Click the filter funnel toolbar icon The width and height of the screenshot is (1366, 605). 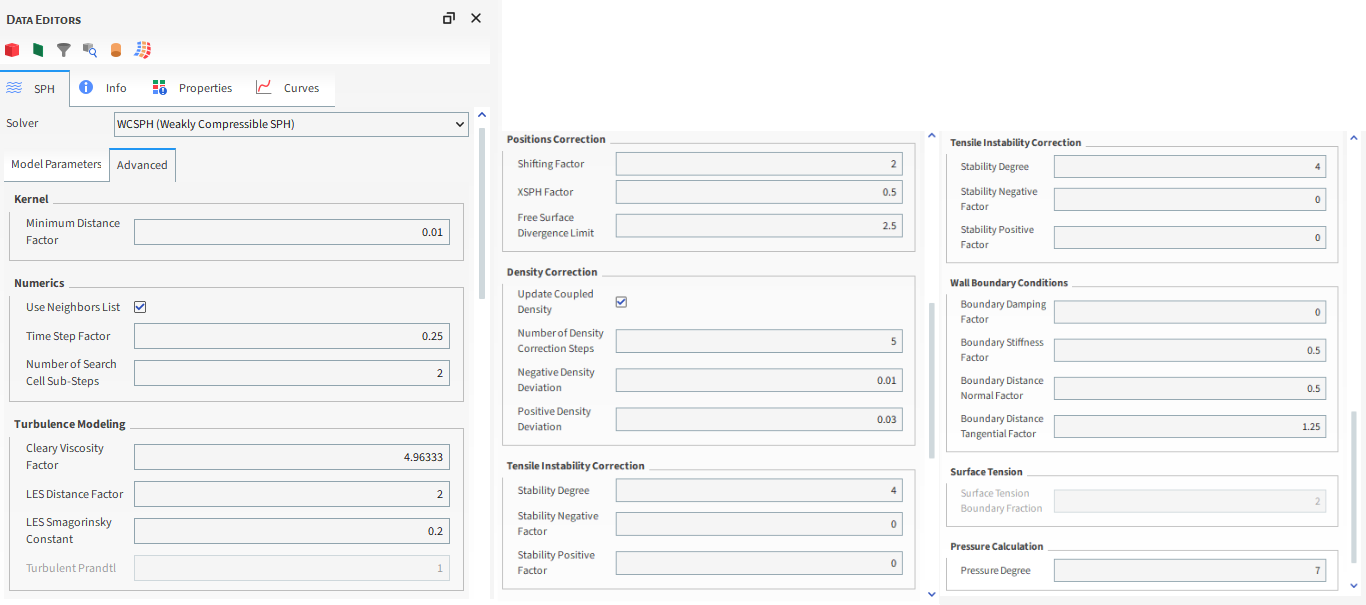[x=63, y=49]
